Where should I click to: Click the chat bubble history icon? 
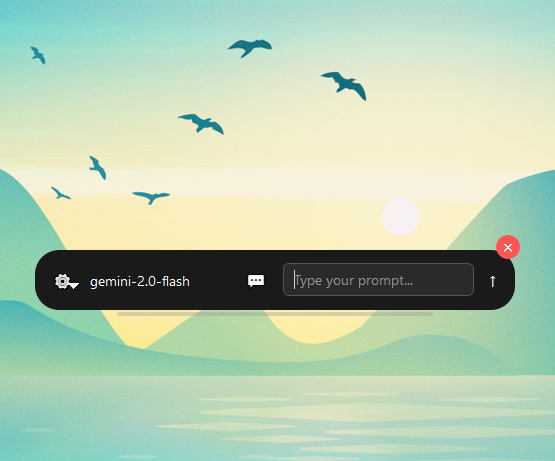coord(256,281)
